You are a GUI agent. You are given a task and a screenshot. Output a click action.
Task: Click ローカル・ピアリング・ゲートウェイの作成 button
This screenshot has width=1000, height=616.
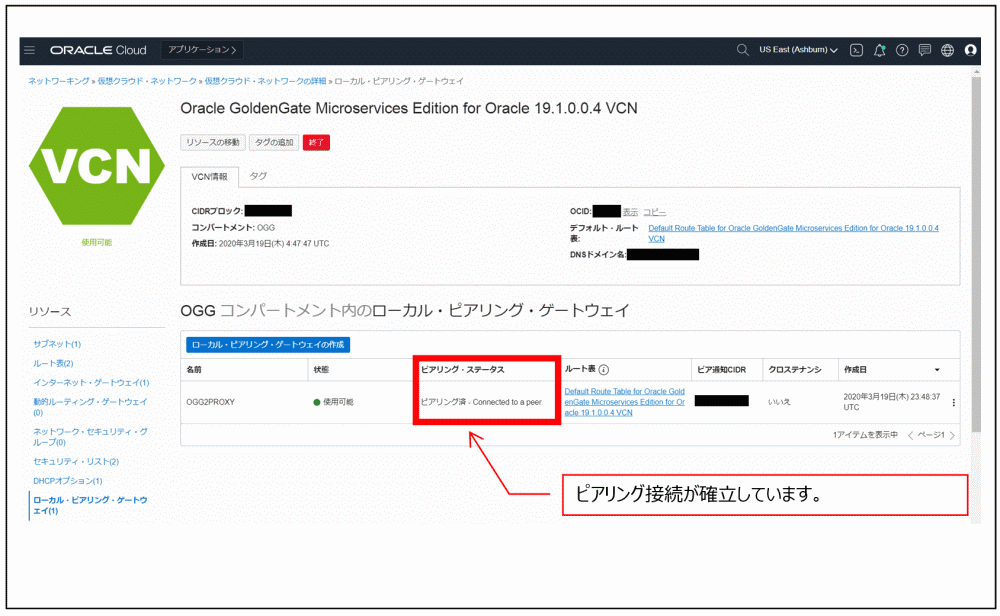[268, 344]
